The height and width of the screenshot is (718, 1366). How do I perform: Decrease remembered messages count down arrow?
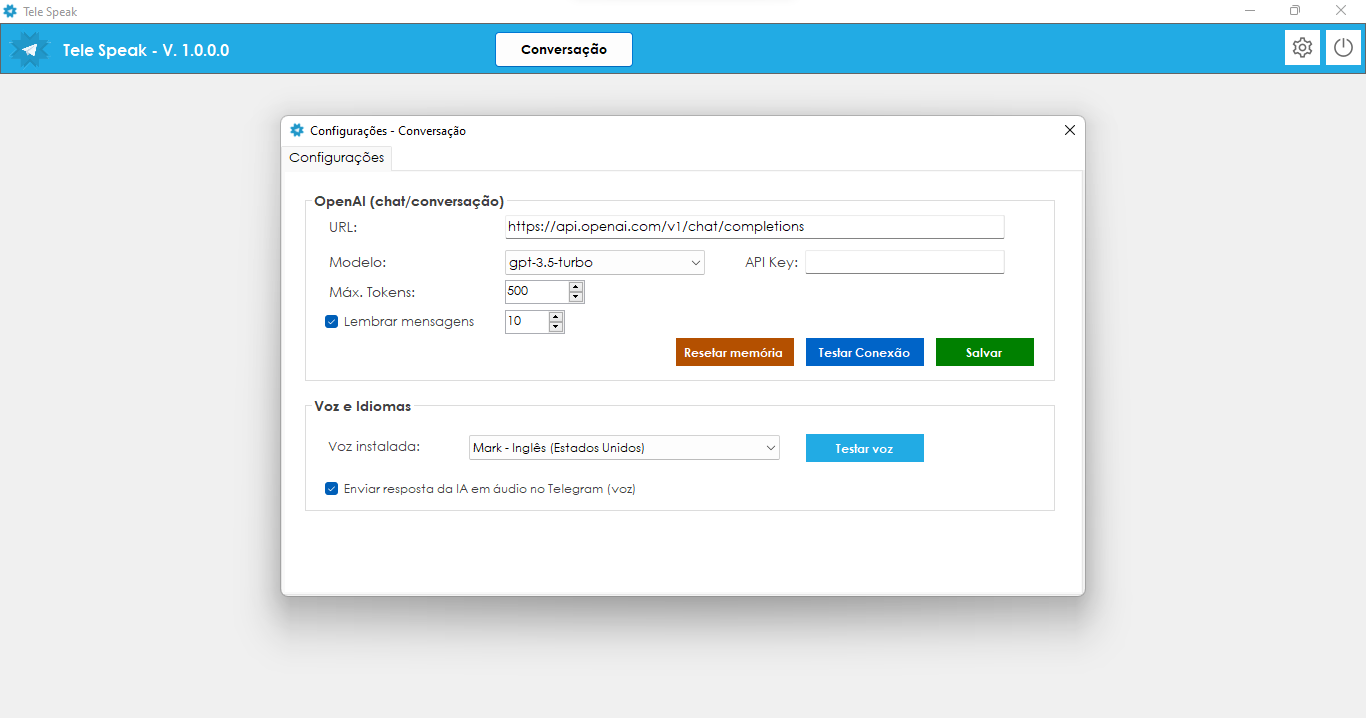coord(556,327)
